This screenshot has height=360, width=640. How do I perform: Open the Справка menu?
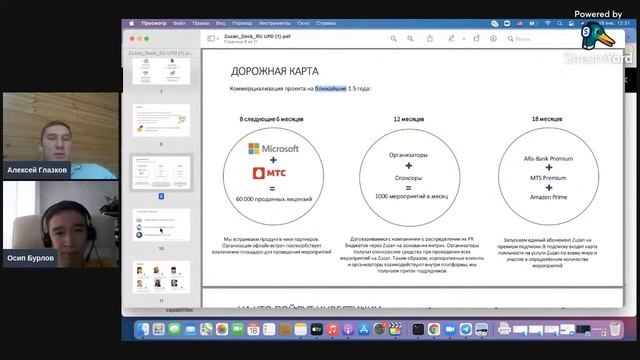(326, 23)
